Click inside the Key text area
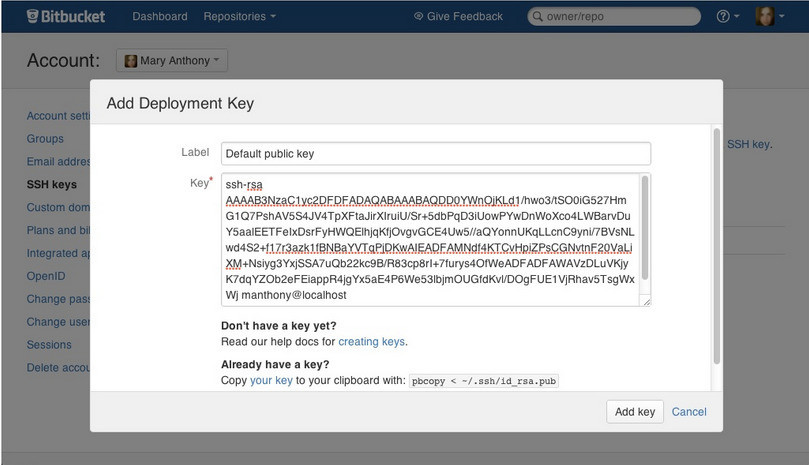This screenshot has height=465, width=809. (x=430, y=240)
